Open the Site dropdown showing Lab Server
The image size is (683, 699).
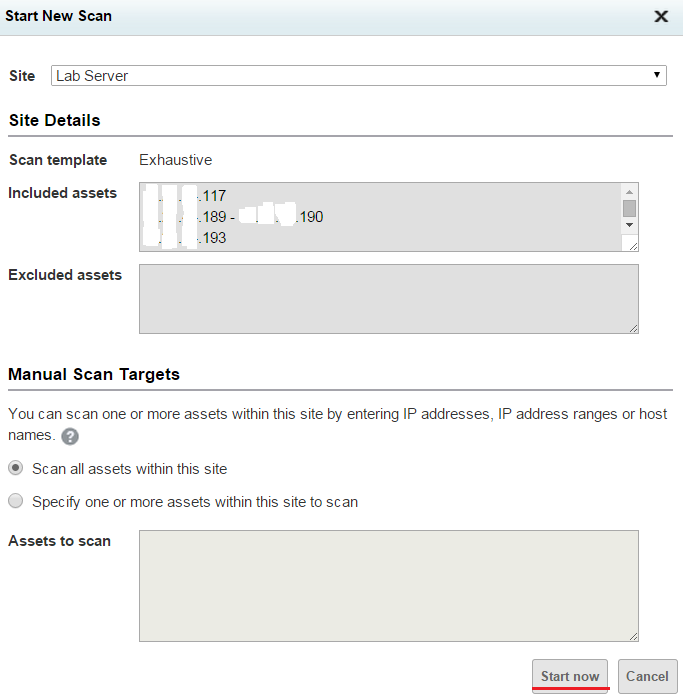point(358,76)
